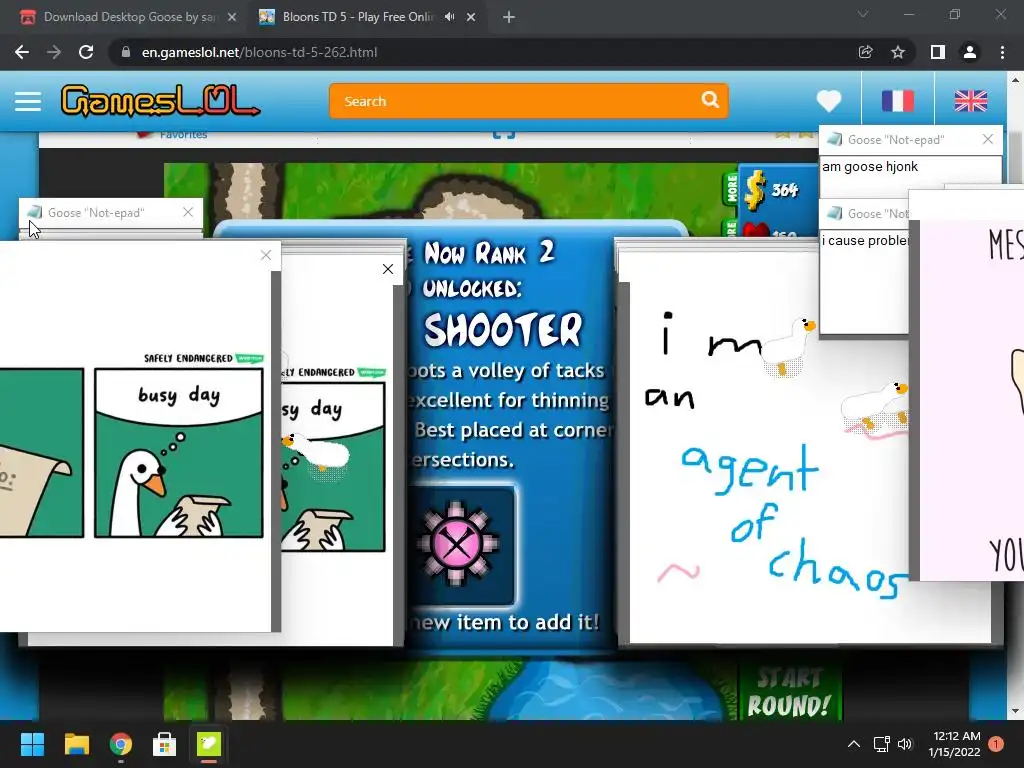This screenshot has width=1024, height=768.
Task: Switch site language to UK flag
Action: [971, 101]
